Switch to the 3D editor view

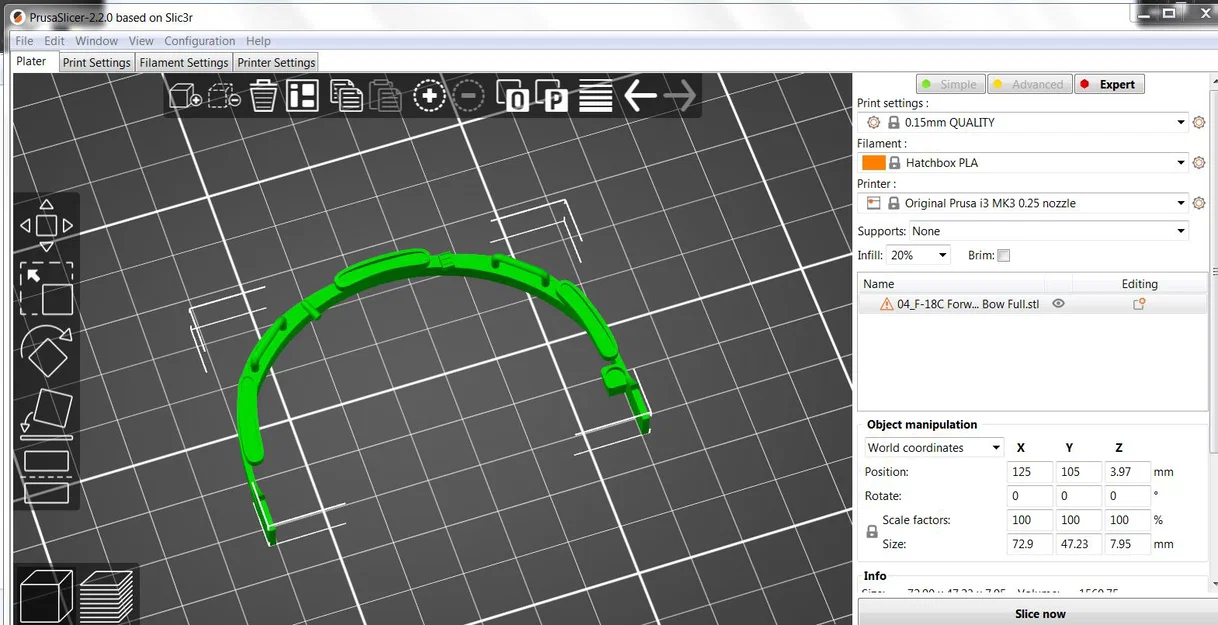click(x=46, y=596)
